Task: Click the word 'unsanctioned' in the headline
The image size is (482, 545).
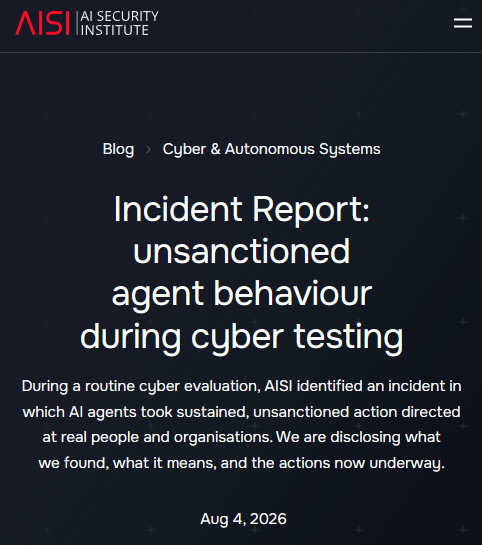Action: click(x=242, y=251)
